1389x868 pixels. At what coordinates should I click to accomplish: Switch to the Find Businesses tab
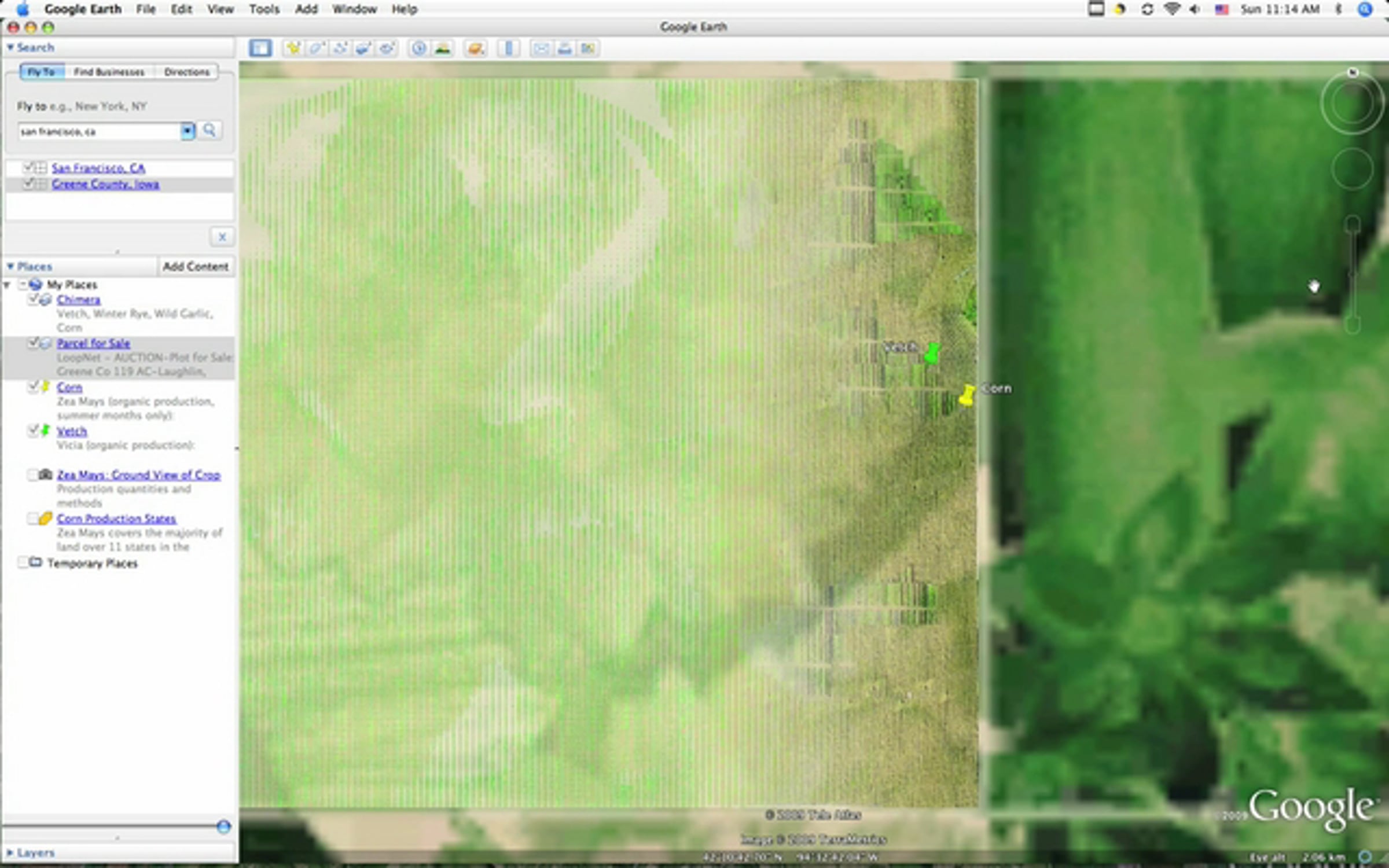tap(109, 72)
